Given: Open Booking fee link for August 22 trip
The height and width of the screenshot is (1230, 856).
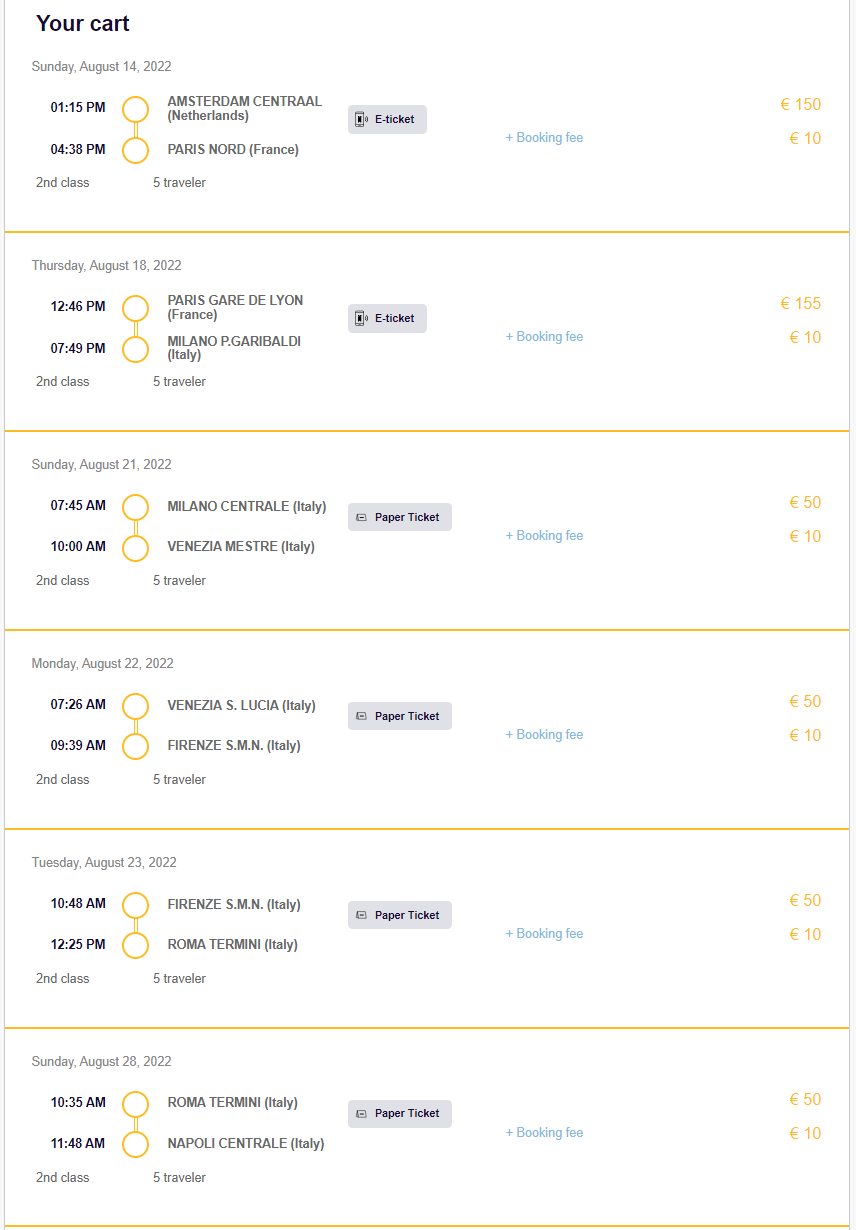Looking at the screenshot, I should coord(544,735).
